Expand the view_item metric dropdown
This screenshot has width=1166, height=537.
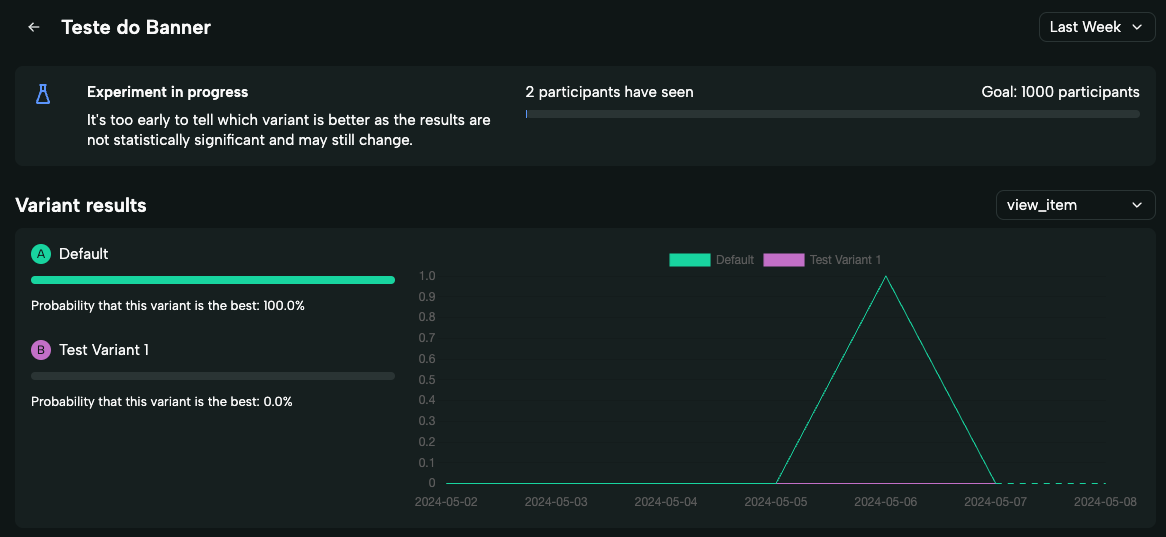1074,205
